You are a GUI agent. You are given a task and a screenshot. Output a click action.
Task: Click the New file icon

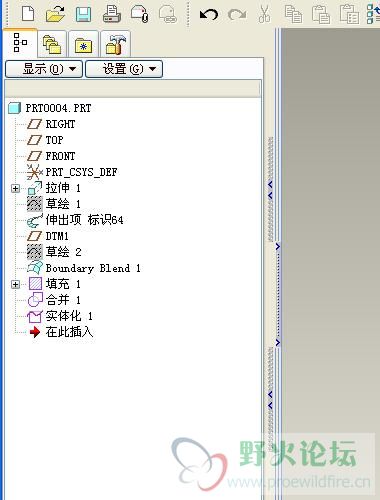point(28,13)
